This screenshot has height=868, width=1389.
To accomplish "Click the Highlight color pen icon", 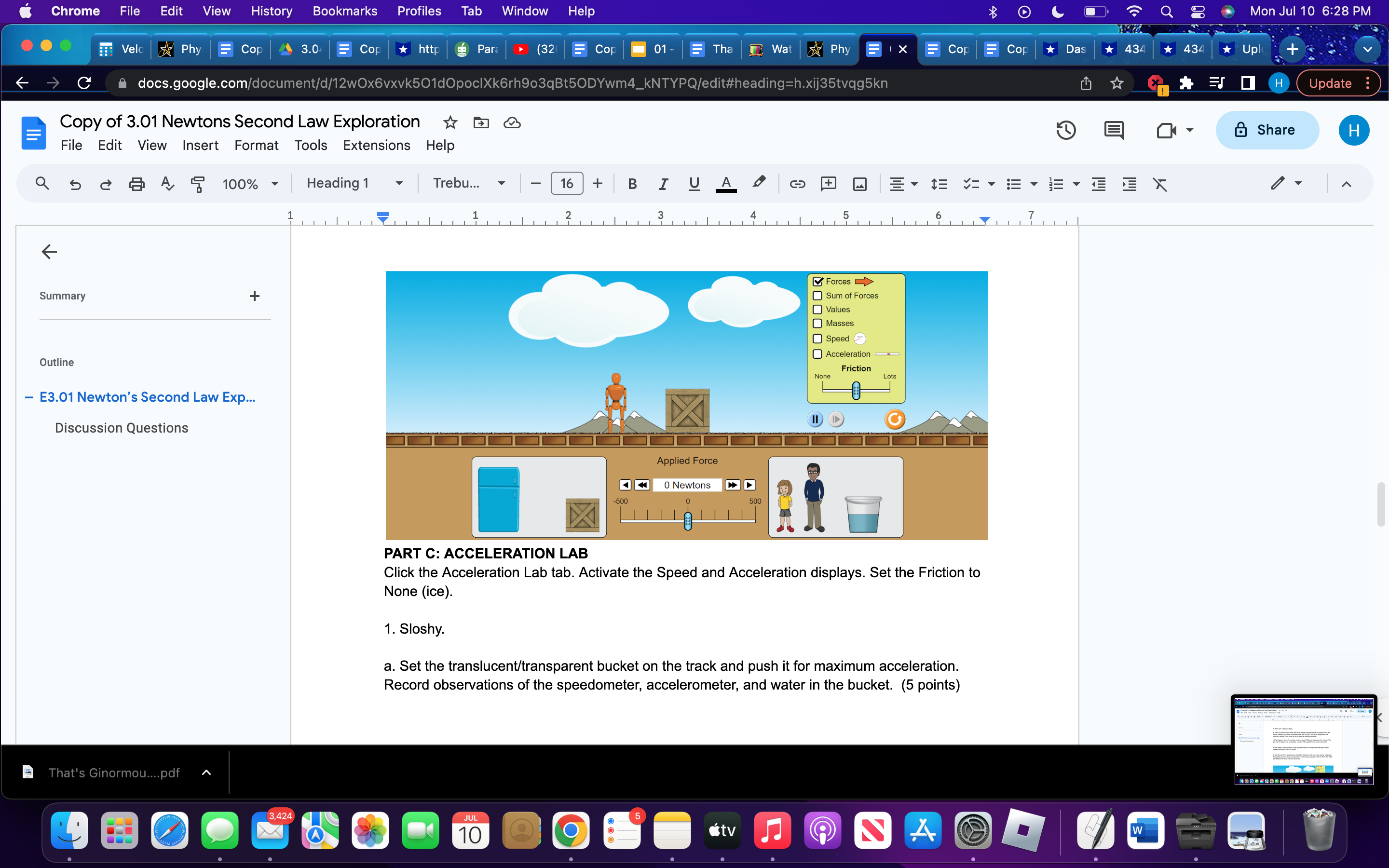I will (759, 183).
